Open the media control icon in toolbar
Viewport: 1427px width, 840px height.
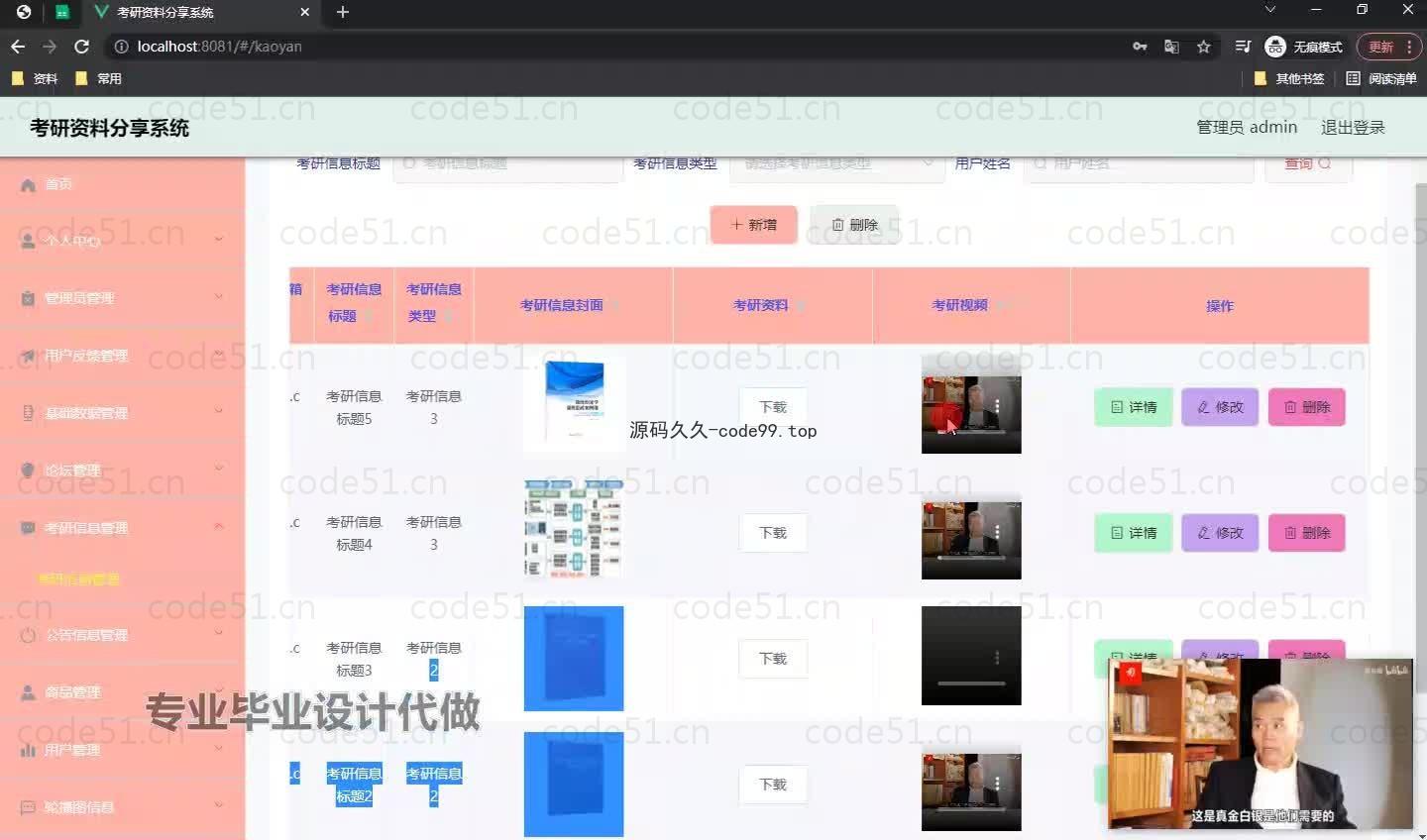click(x=1243, y=47)
